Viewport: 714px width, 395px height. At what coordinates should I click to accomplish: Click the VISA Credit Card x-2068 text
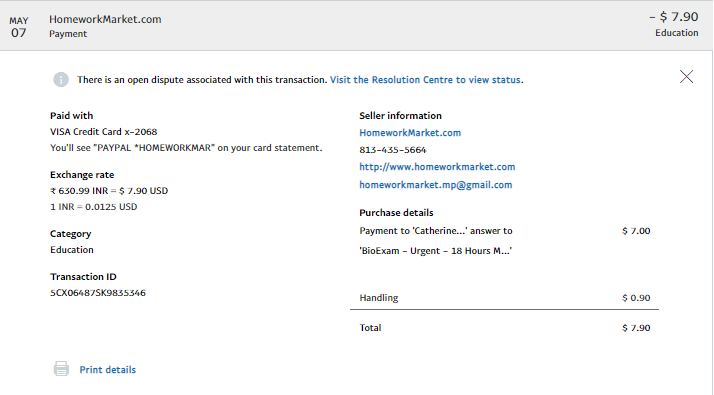[x=103, y=132]
